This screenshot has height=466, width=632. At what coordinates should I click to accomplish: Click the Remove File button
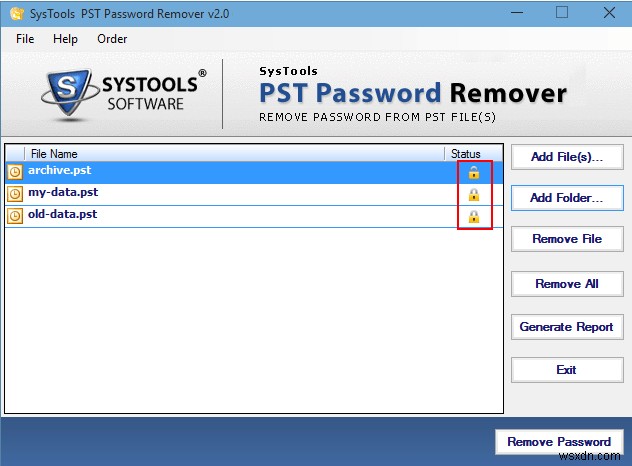tap(567, 239)
